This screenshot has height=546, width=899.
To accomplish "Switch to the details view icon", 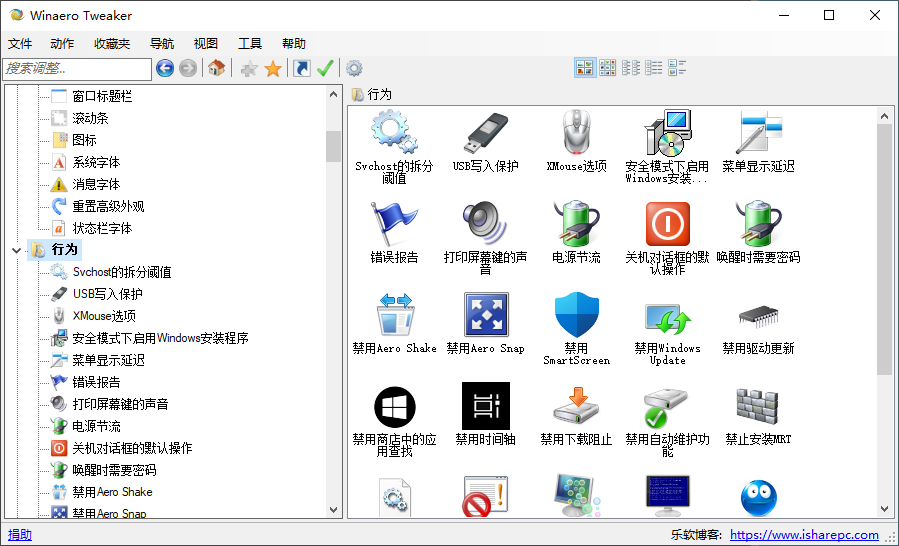I will [x=677, y=68].
